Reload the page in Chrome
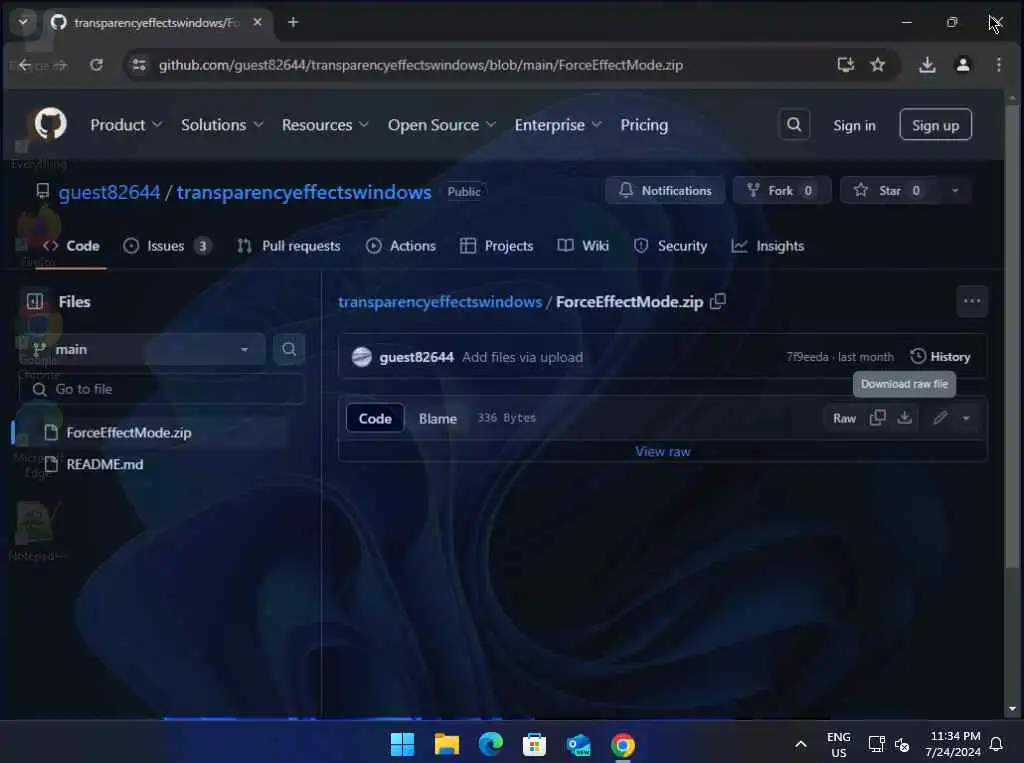Screen dimensions: 1024x763 tap(96, 65)
